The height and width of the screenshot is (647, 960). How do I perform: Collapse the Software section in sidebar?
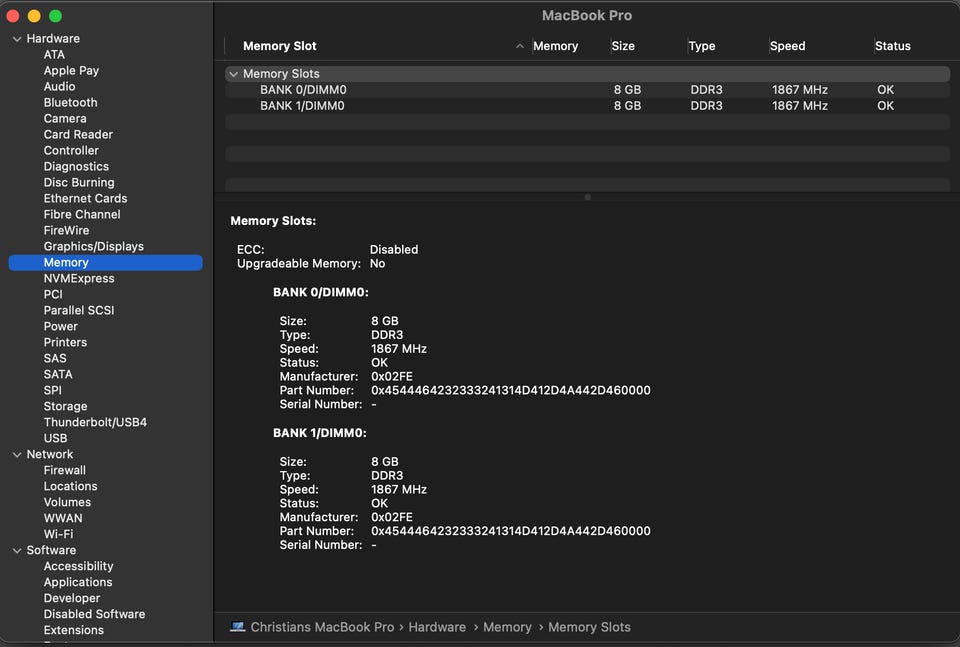[x=16, y=551]
